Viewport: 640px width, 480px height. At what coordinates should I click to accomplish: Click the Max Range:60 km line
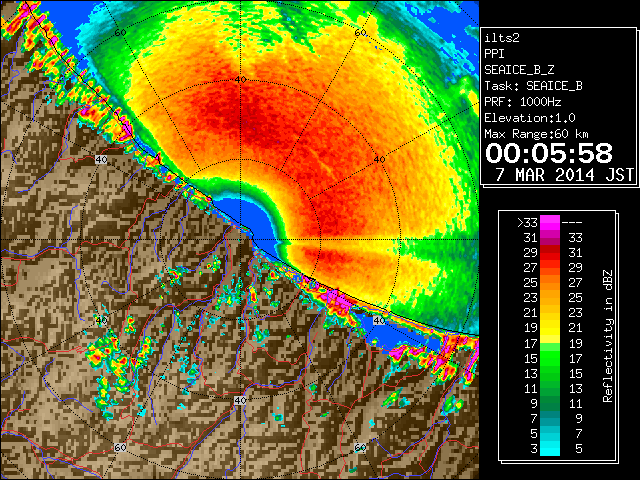[537, 134]
